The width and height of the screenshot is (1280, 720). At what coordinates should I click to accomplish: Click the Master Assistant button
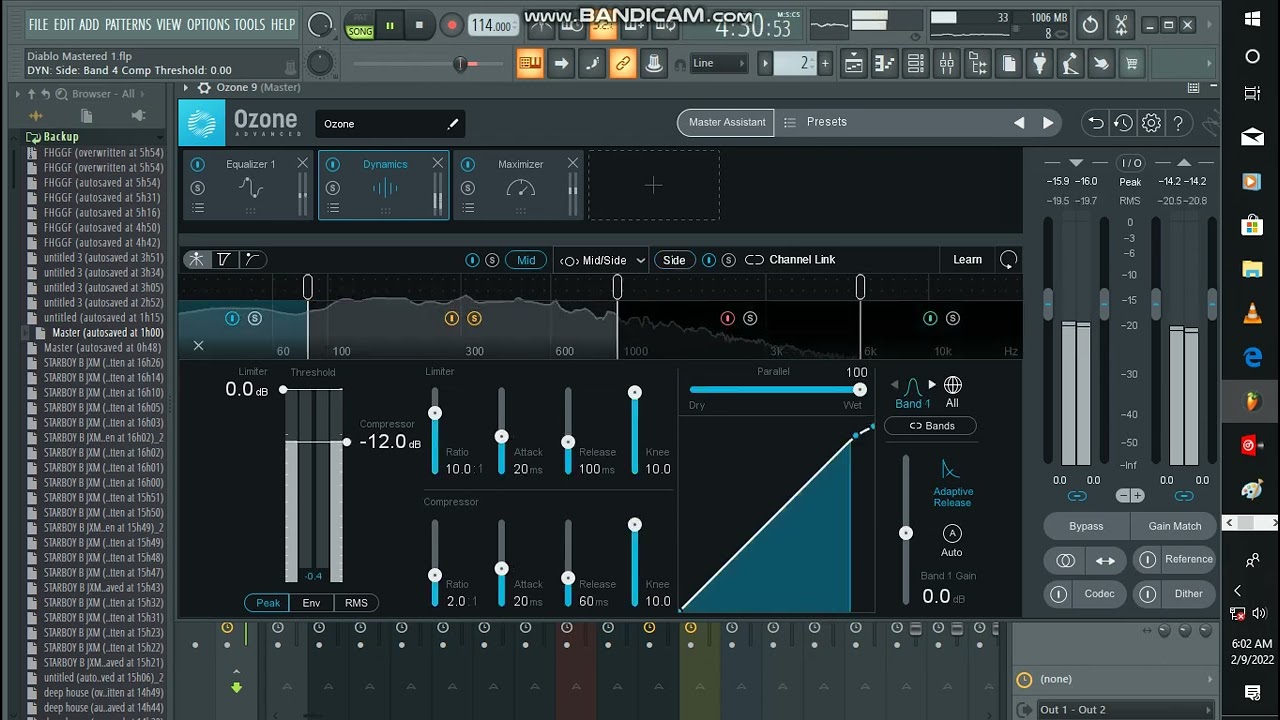point(727,122)
